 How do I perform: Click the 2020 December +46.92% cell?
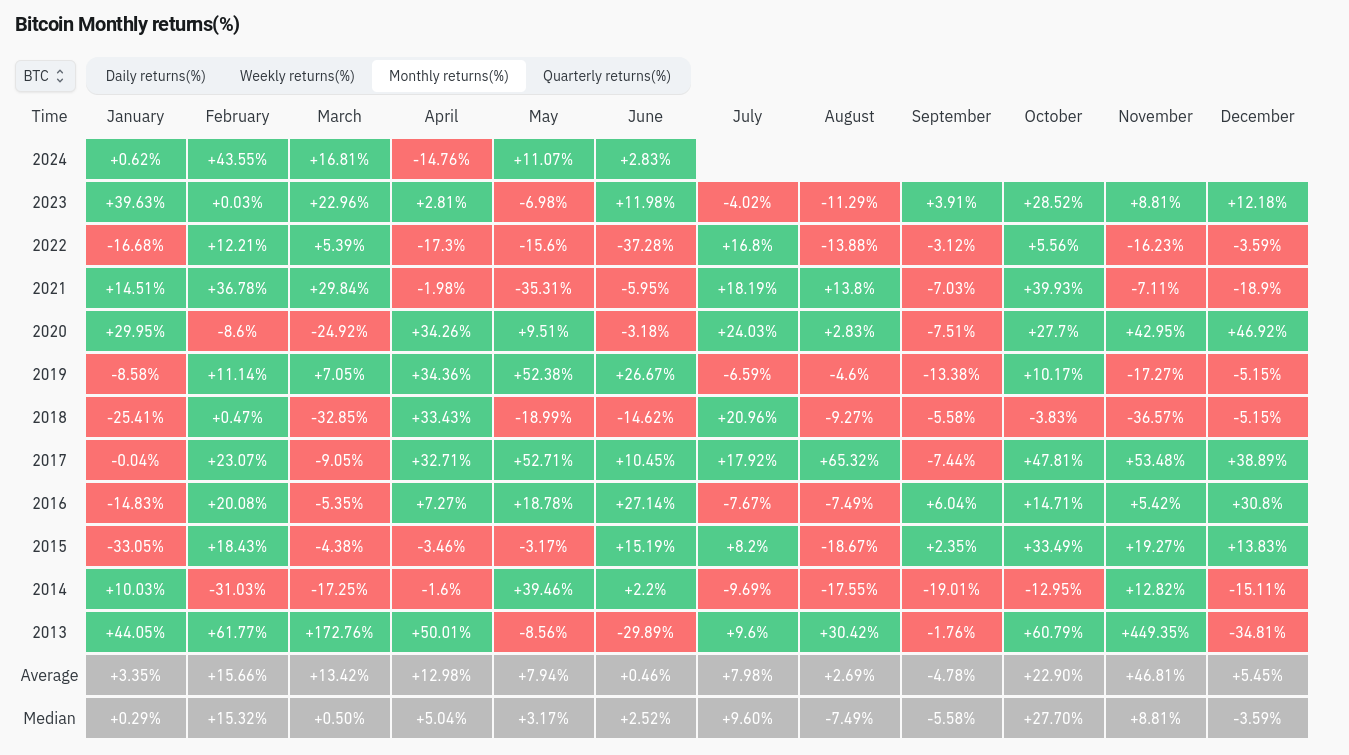[x=1257, y=331]
